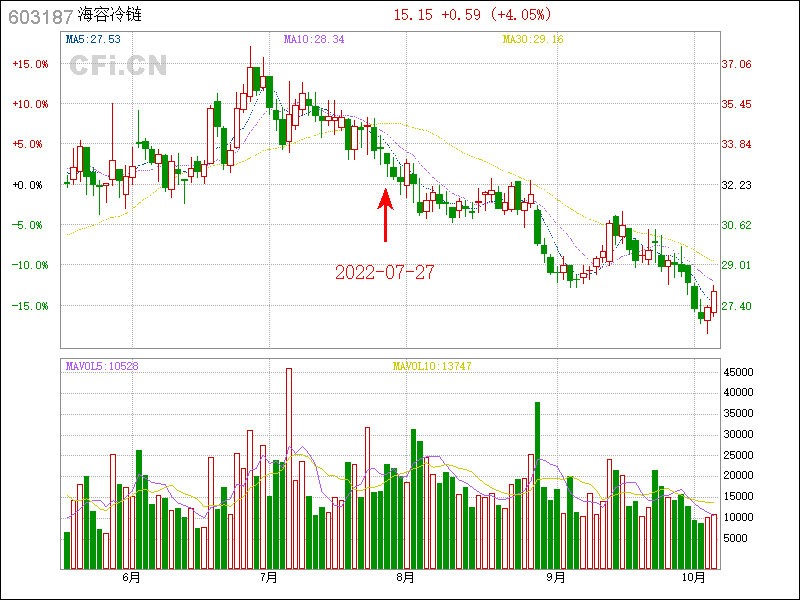
Task: Click the MA5:27.53 indicator label
Action: click(93, 39)
